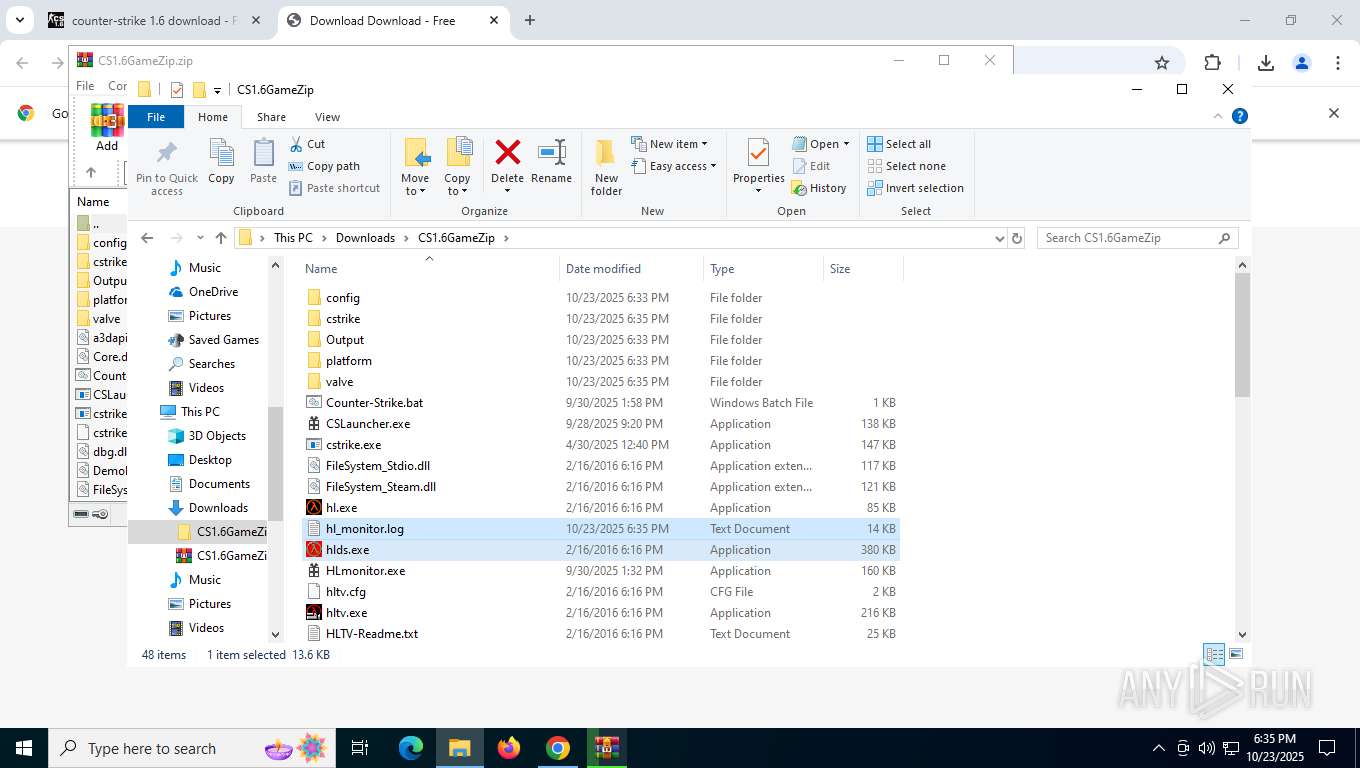Screen dimensions: 1360x768
Task: Navigate back in Explorer
Action: (147, 238)
